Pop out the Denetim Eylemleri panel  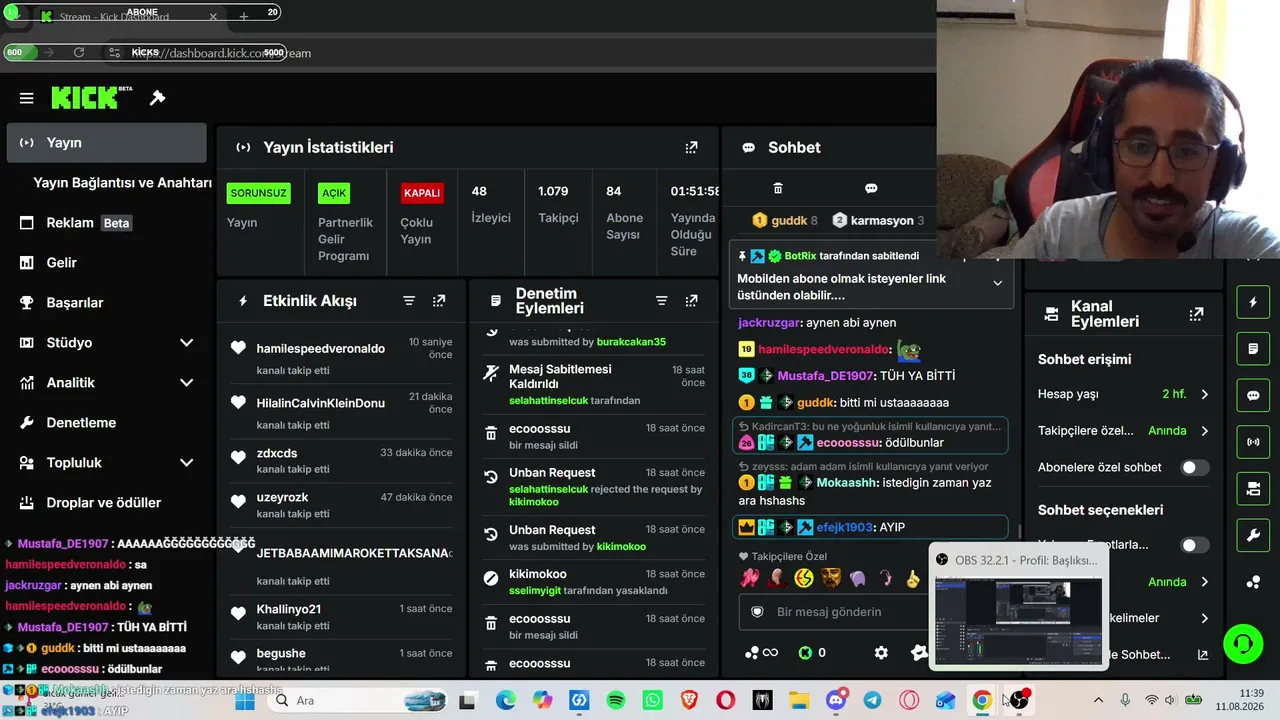tap(691, 301)
